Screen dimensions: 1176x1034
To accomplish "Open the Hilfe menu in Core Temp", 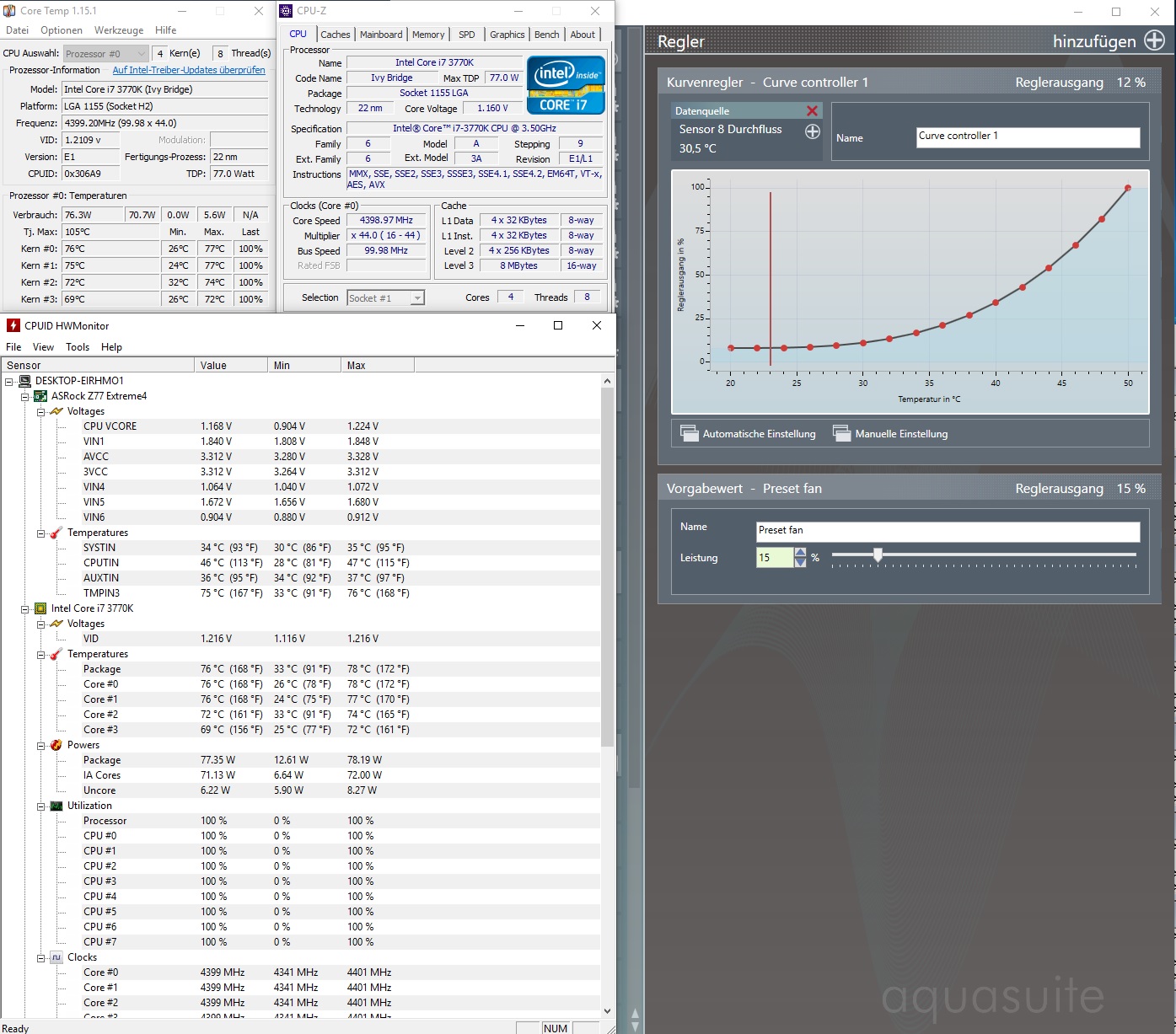I will click(x=166, y=30).
